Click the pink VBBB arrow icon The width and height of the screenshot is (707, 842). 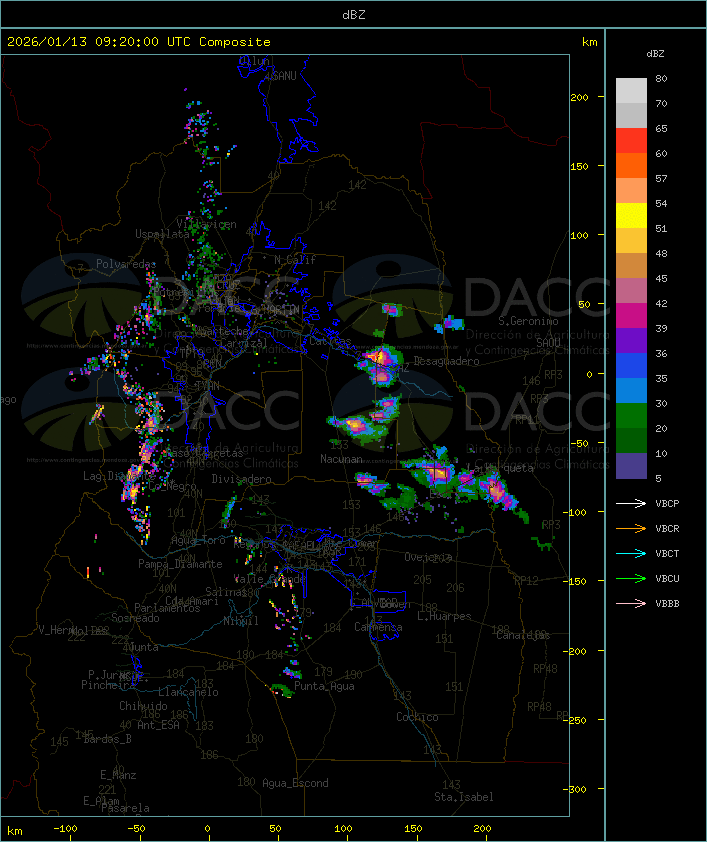click(632, 603)
